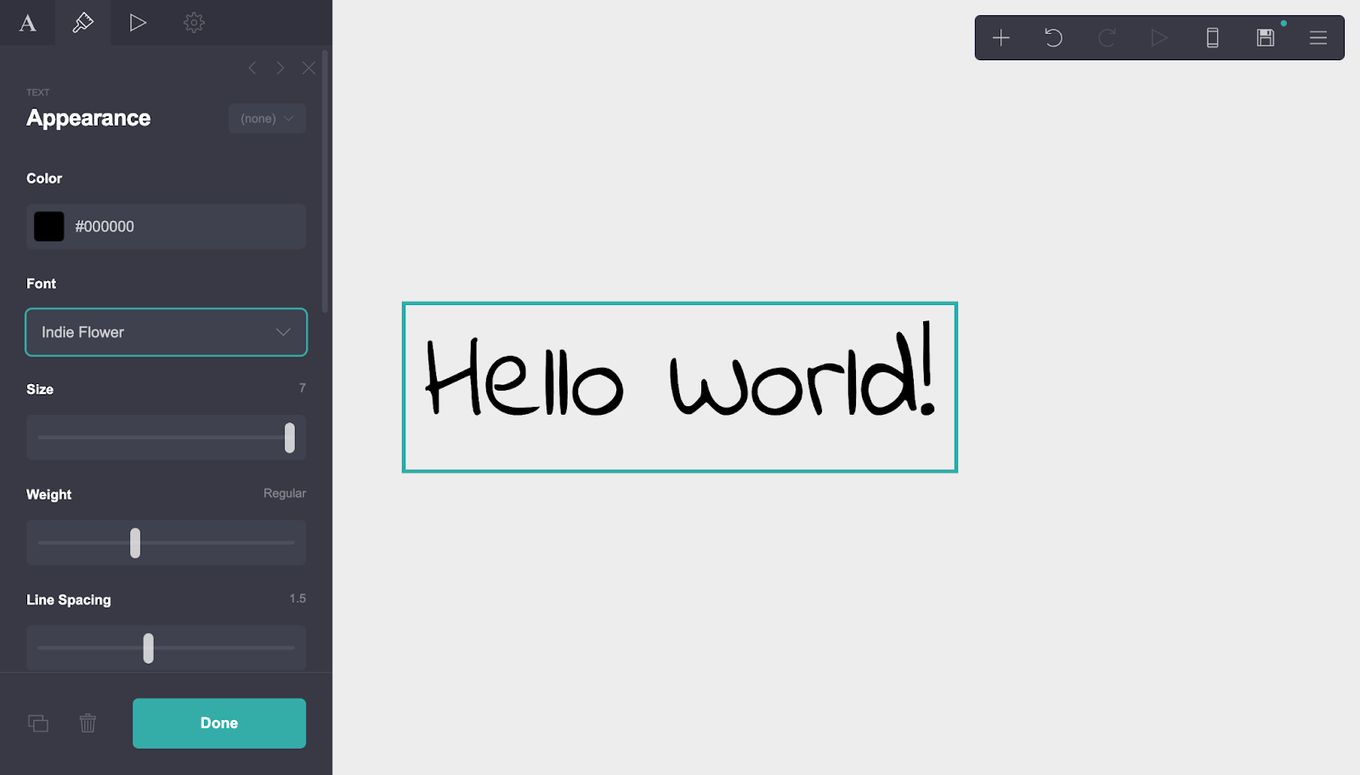The image size is (1360, 775).
Task: Switch to the Appearance paintbrush tab
Action: click(x=83, y=22)
